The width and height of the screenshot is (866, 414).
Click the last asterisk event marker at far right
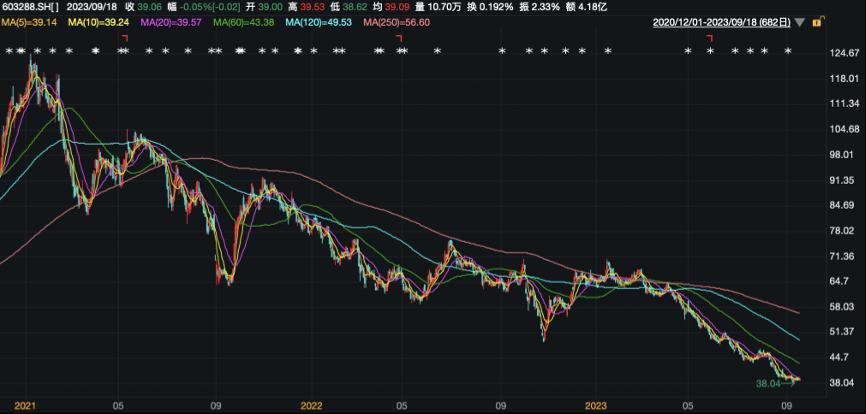tap(788, 51)
